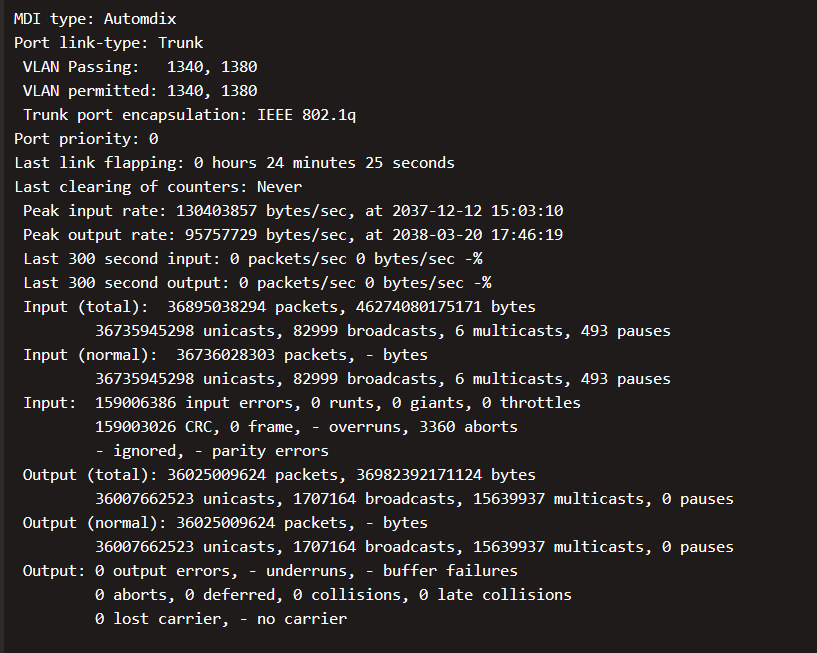This screenshot has height=653, width=817.
Task: Click the "- ignored, - parity errors" line
Action: click(212, 451)
